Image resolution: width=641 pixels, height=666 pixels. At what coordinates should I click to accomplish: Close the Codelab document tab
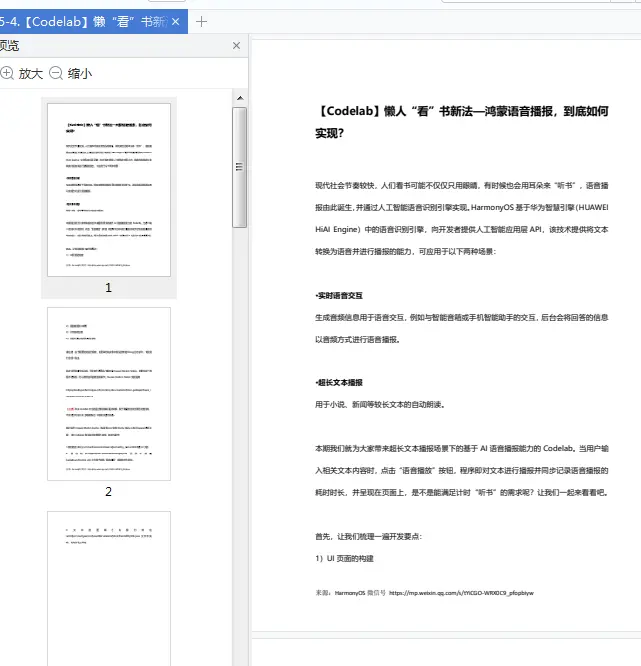coord(175,21)
